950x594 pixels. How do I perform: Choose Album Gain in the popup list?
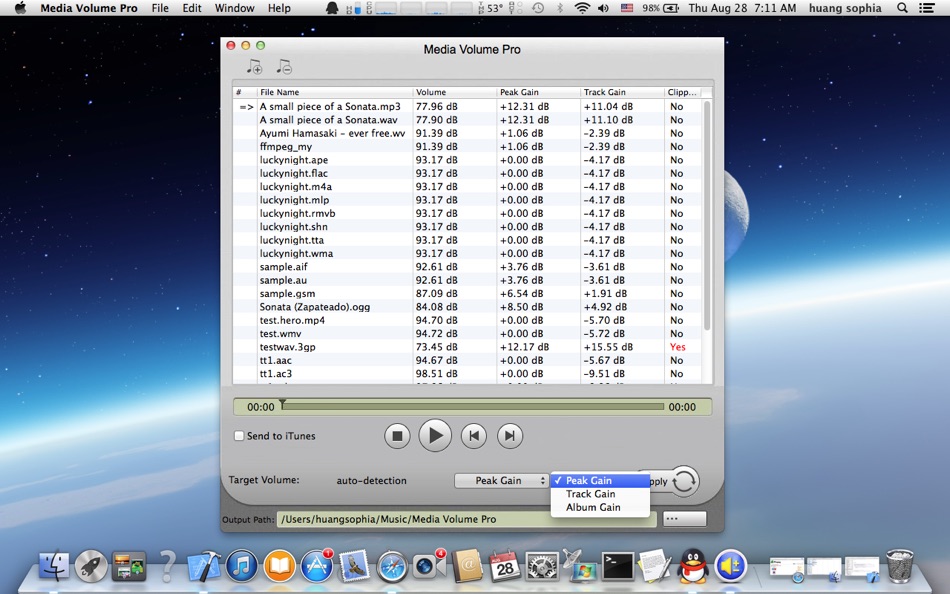(600, 507)
